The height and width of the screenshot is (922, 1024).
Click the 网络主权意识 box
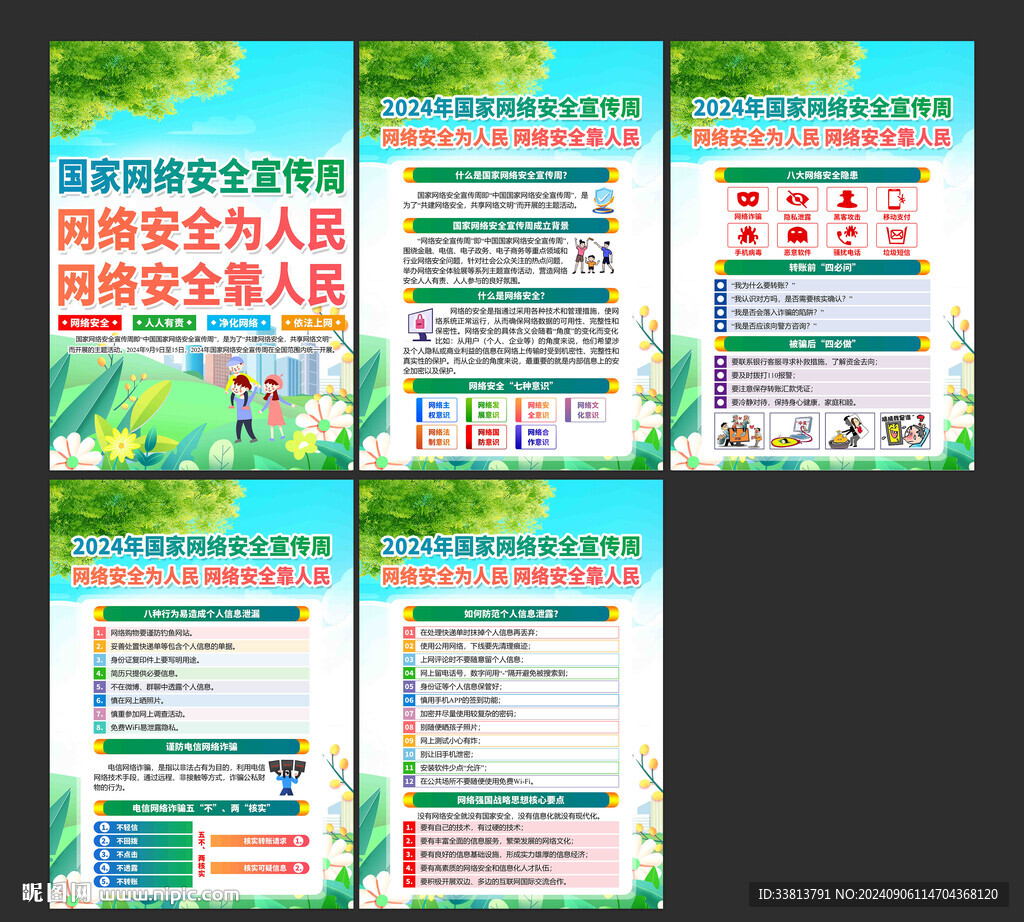[437, 410]
